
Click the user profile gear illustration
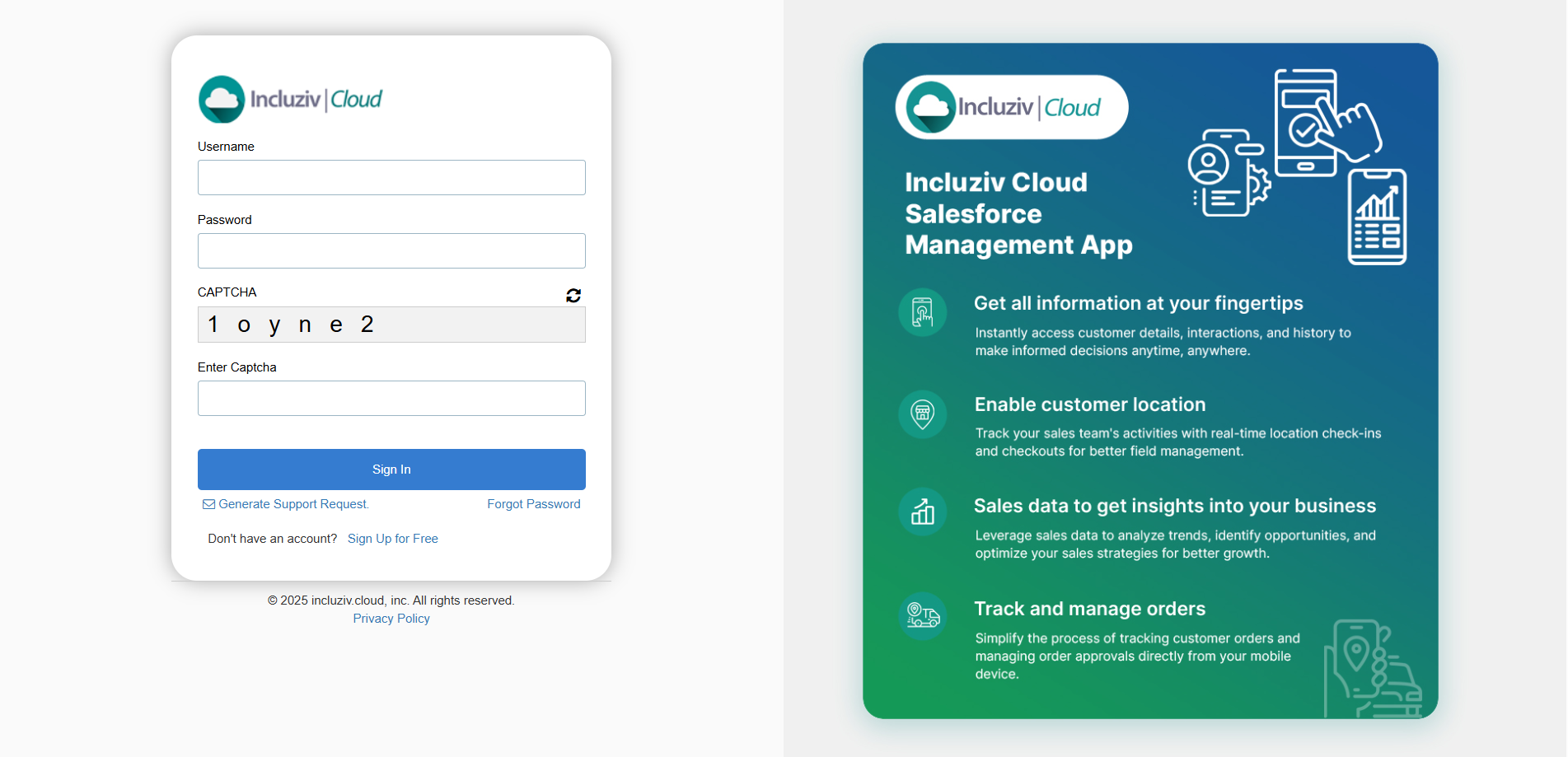click(x=1229, y=173)
